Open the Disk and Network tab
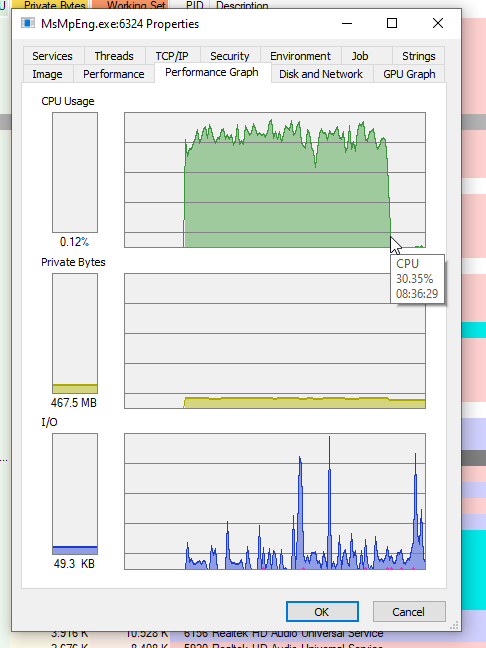The image size is (486, 648). pyautogui.click(x=321, y=74)
